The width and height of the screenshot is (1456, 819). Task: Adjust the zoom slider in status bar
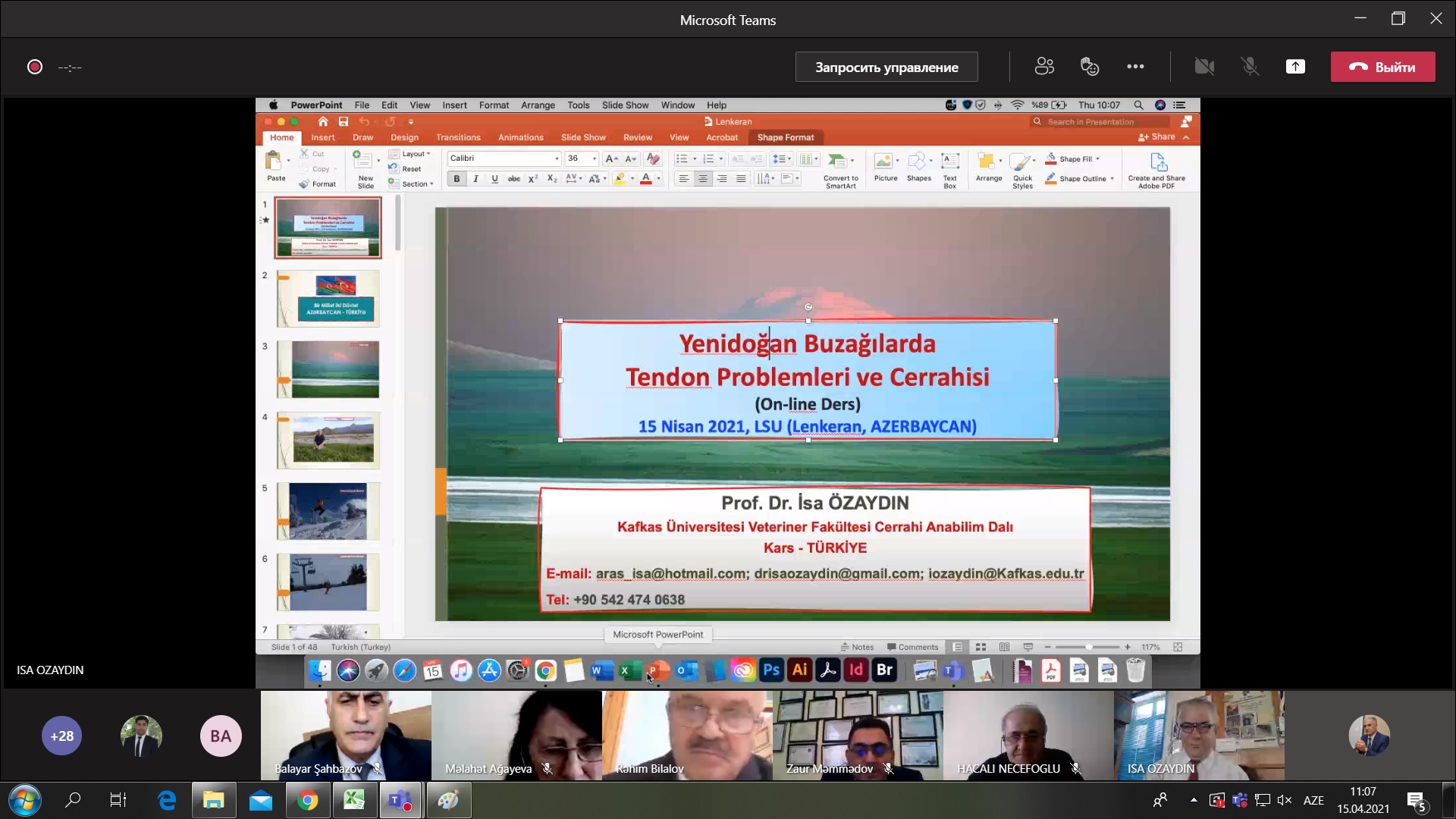pos(1087,647)
